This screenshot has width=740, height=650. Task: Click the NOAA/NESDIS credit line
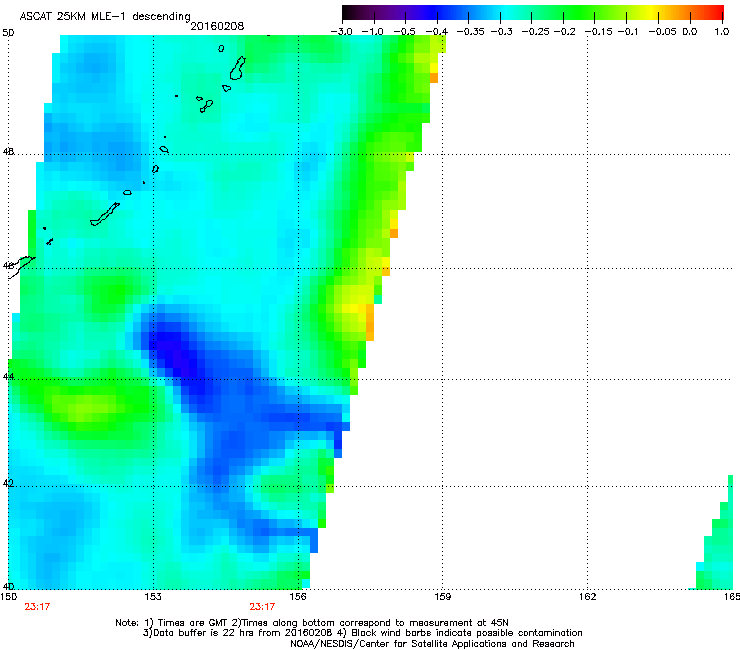pyautogui.click(x=432, y=644)
